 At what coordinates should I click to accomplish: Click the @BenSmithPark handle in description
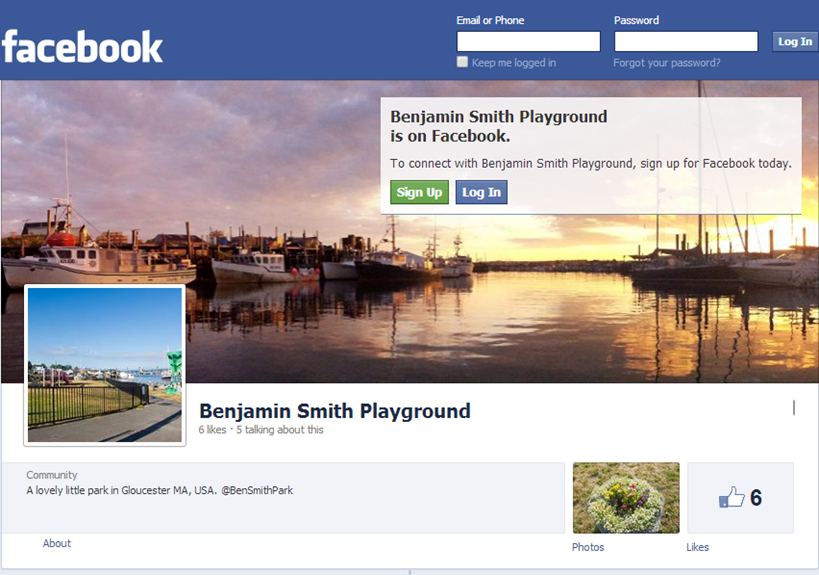click(257, 491)
